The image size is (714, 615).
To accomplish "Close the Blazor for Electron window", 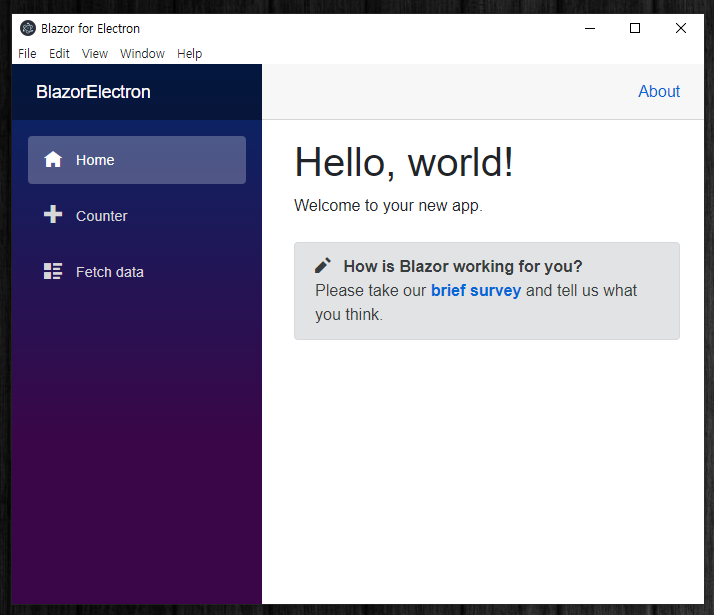I will pyautogui.click(x=681, y=28).
